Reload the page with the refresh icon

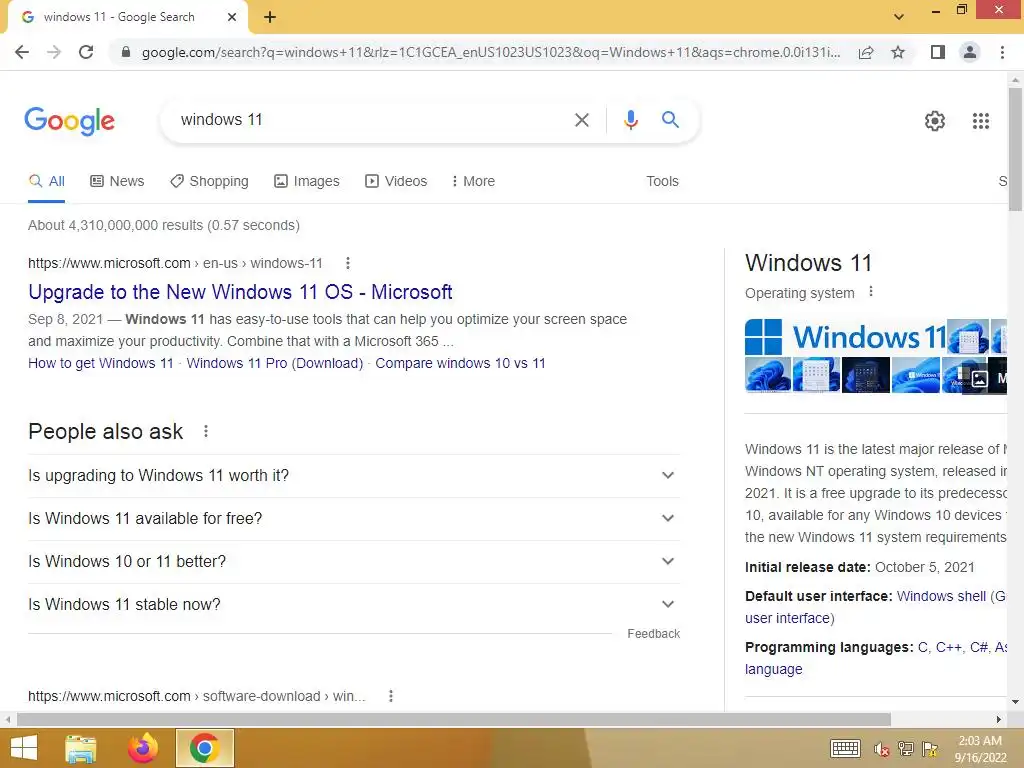pos(86,52)
